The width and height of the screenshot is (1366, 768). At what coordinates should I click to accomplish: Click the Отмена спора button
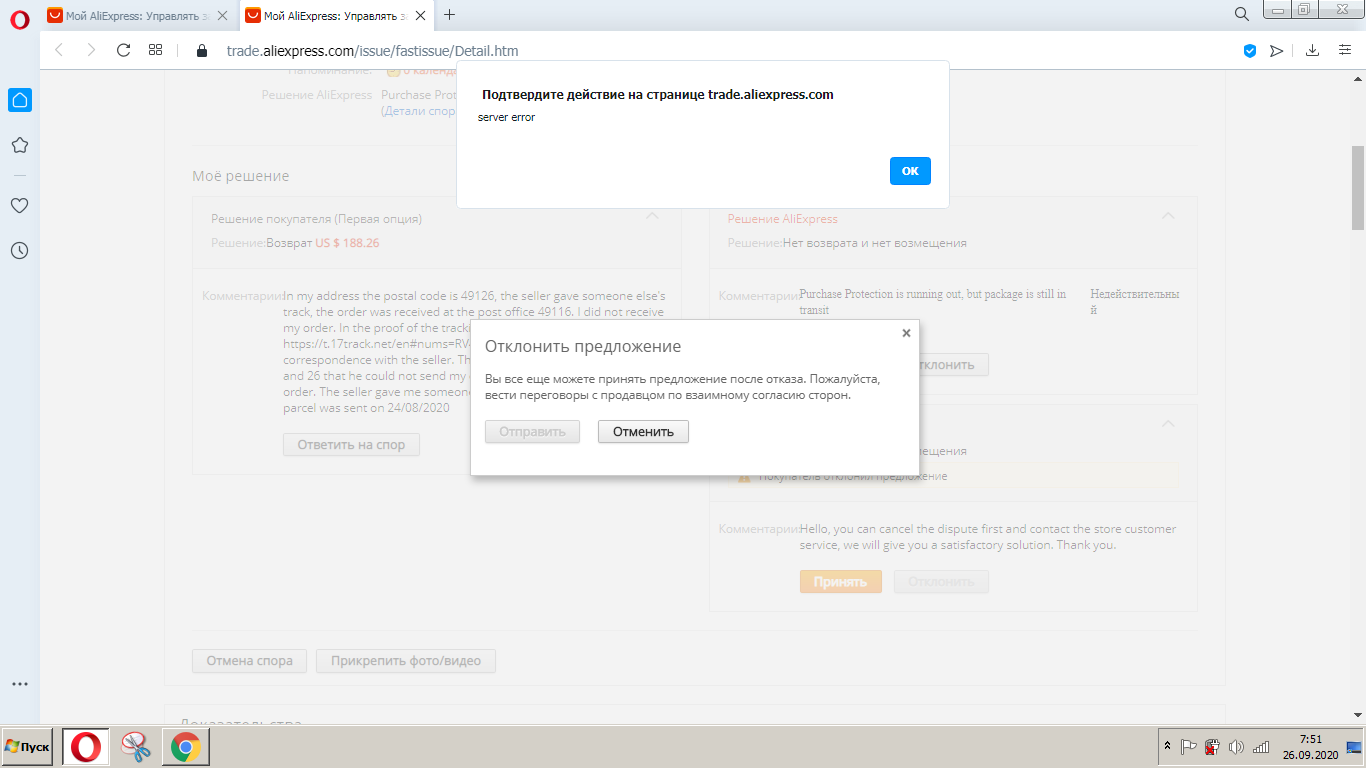coord(249,661)
